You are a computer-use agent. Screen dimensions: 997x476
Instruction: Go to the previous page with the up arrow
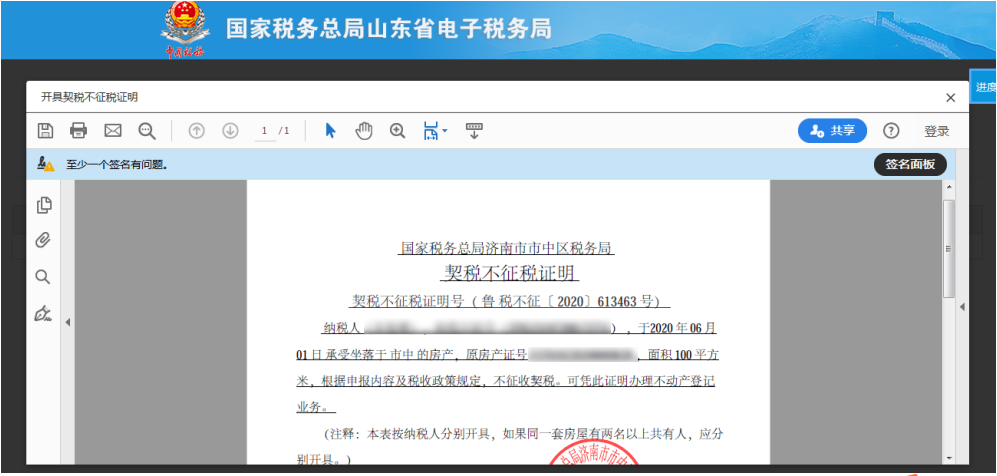196,131
